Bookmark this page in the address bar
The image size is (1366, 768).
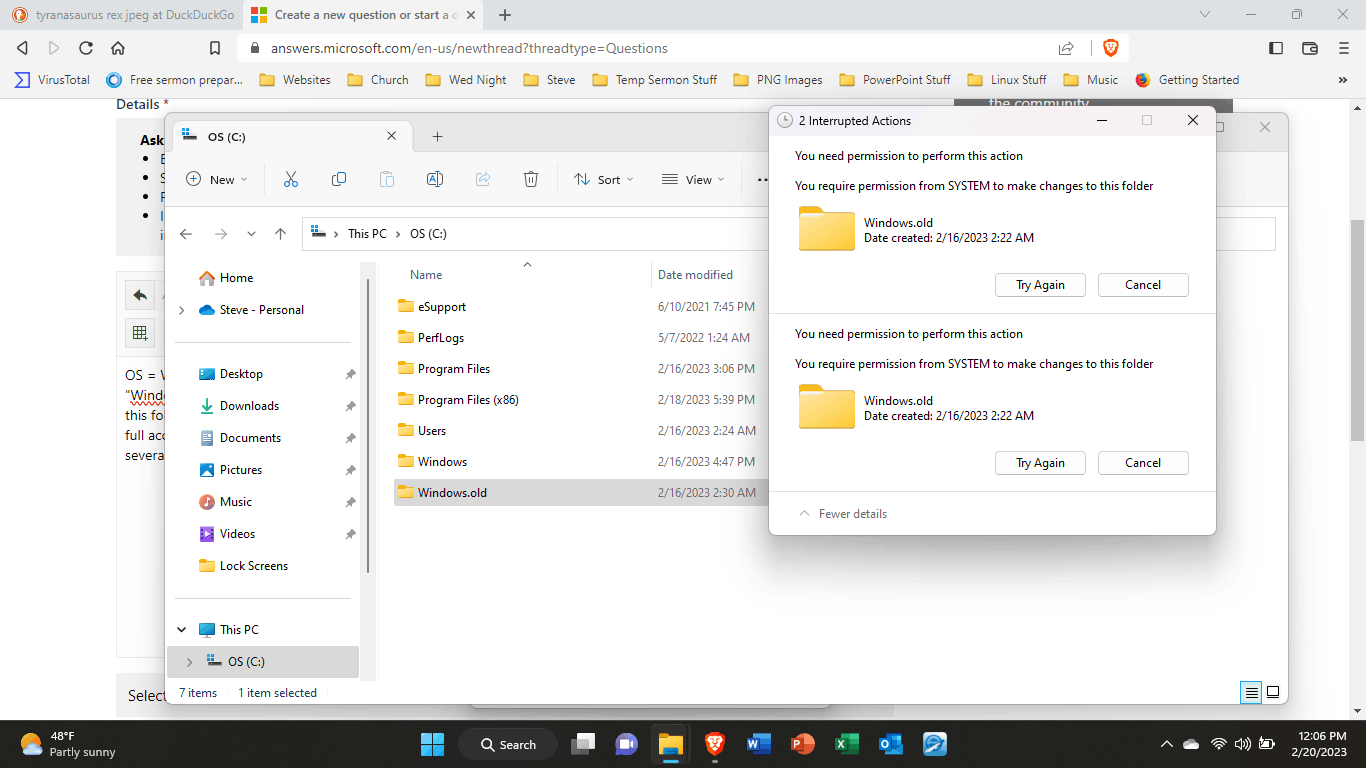(215, 48)
